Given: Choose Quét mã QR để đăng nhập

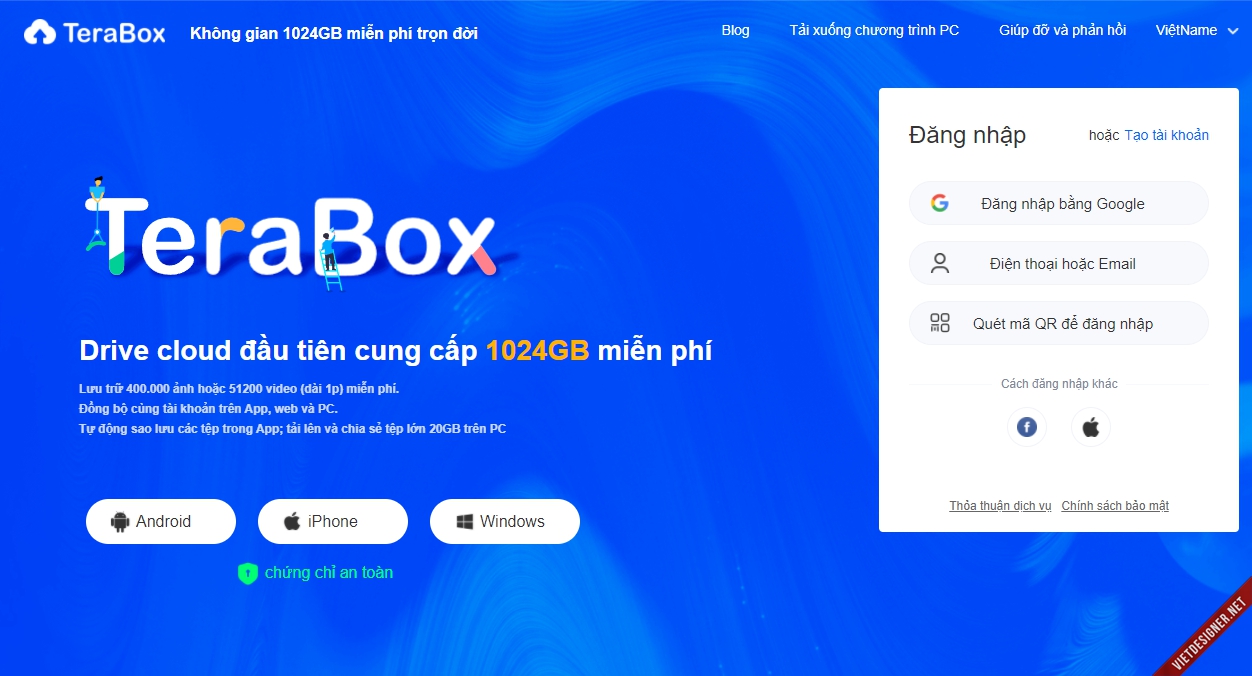Looking at the screenshot, I should 1059,323.
